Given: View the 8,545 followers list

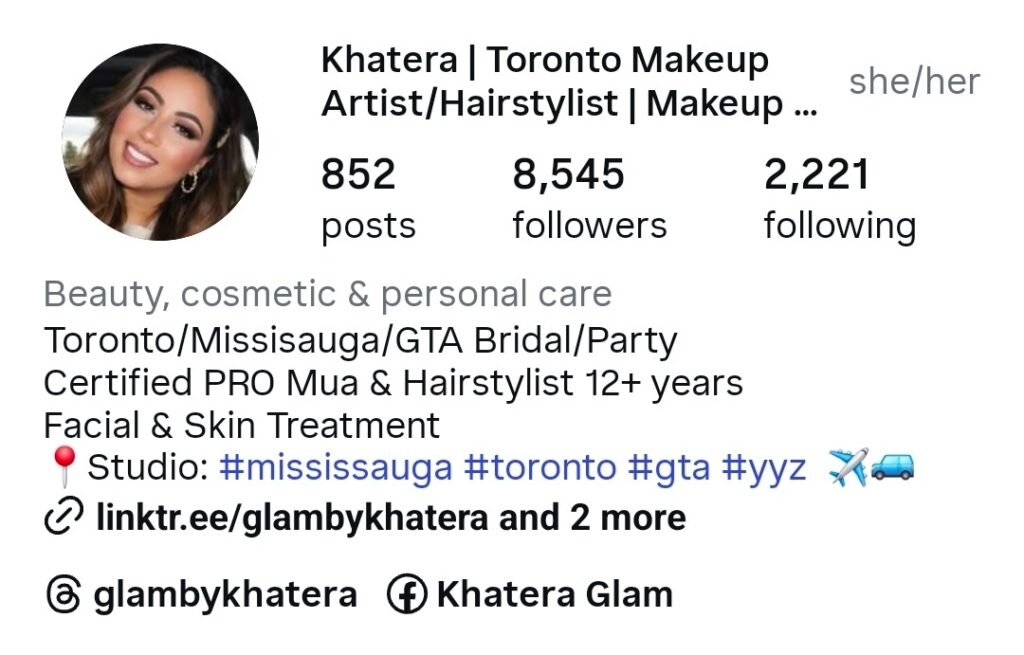Looking at the screenshot, I should 589,199.
